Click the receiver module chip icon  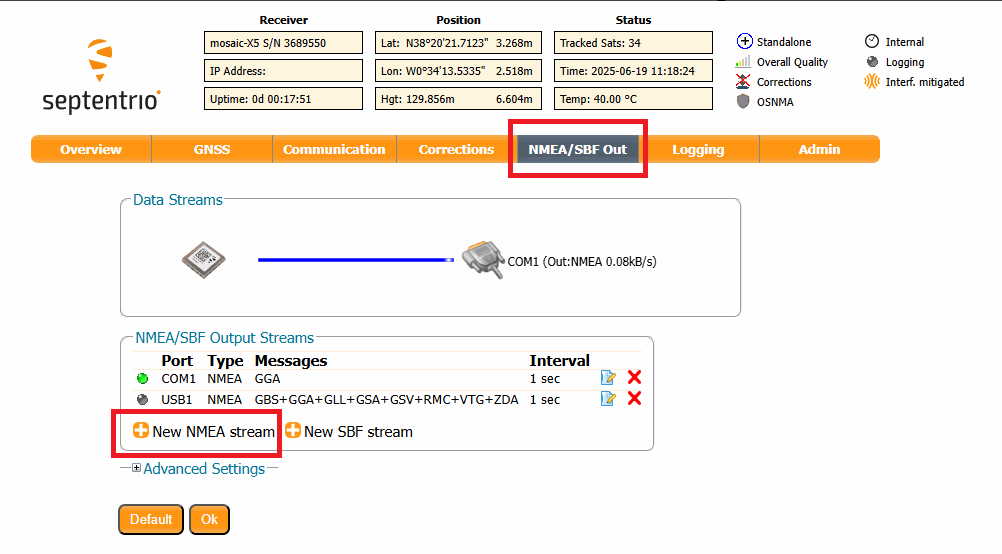203,259
